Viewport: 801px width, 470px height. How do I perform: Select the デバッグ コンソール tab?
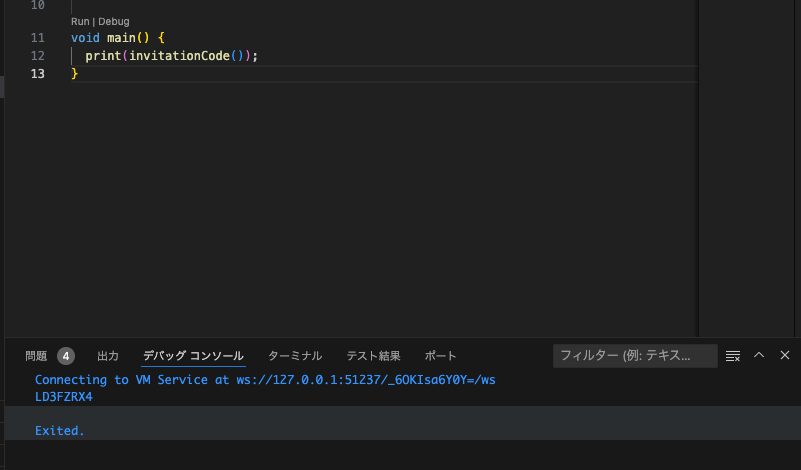tap(193, 356)
